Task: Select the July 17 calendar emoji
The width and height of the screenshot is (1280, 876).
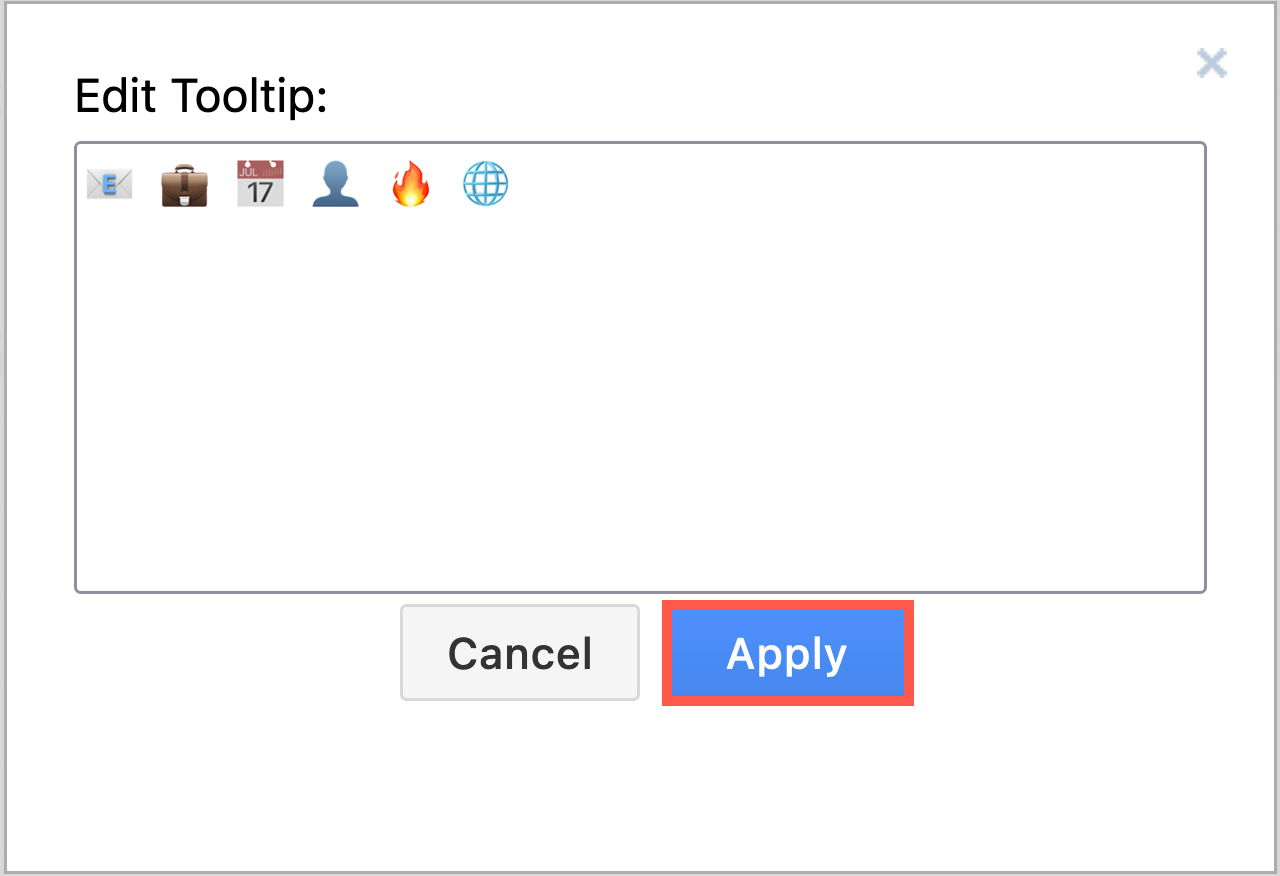Action: 260,183
